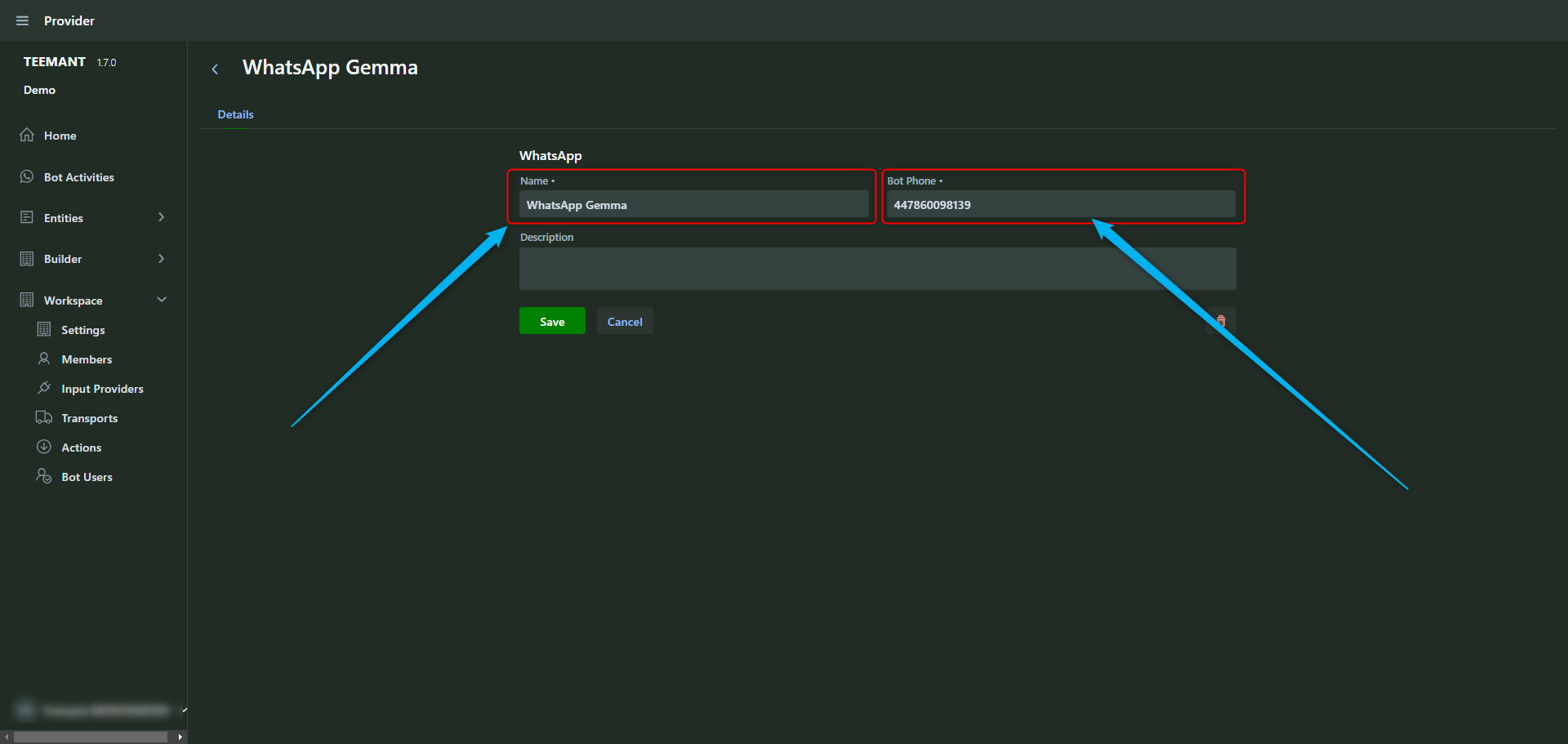Click the Description field label
This screenshot has width=1568, height=744.
546,237
